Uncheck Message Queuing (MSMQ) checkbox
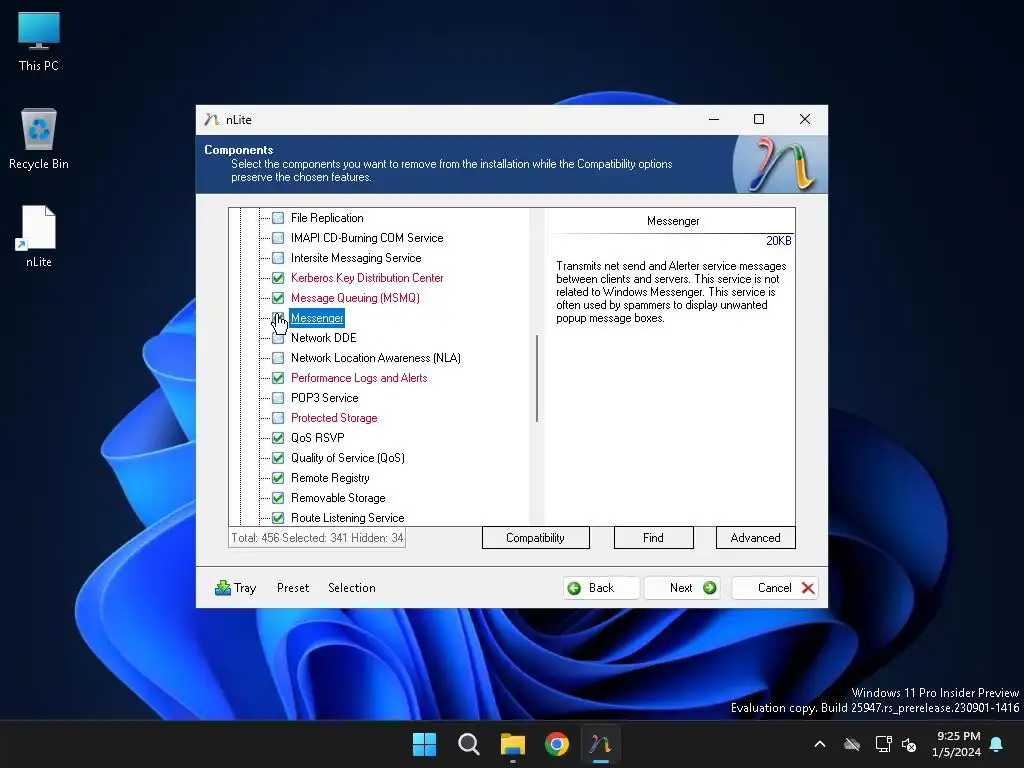1024x768 pixels. point(278,298)
